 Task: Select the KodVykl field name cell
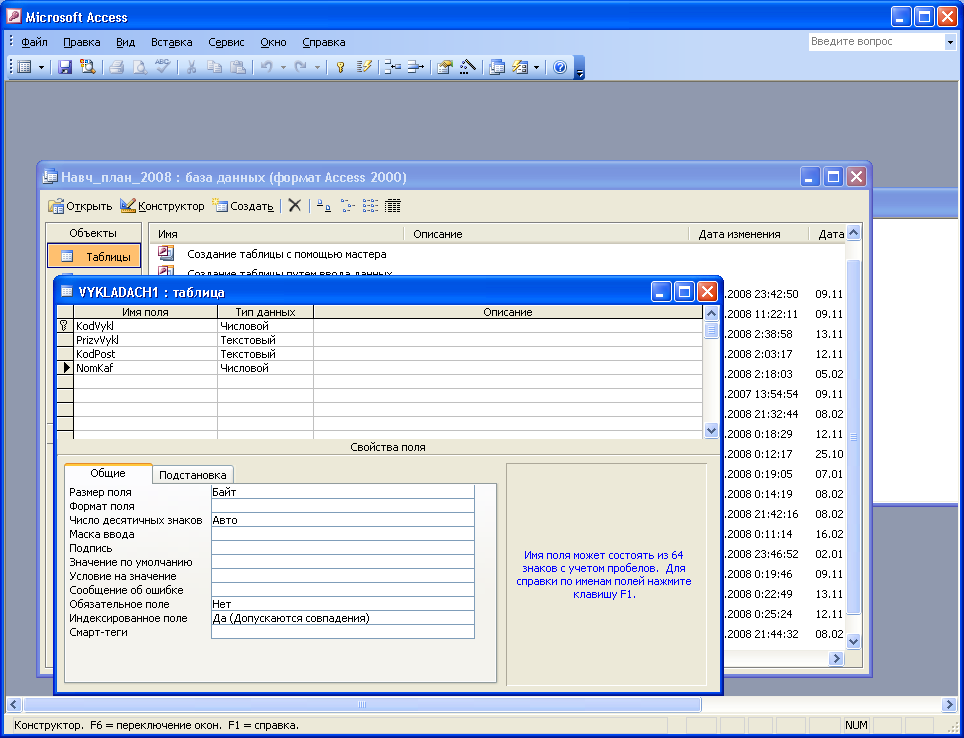145,326
